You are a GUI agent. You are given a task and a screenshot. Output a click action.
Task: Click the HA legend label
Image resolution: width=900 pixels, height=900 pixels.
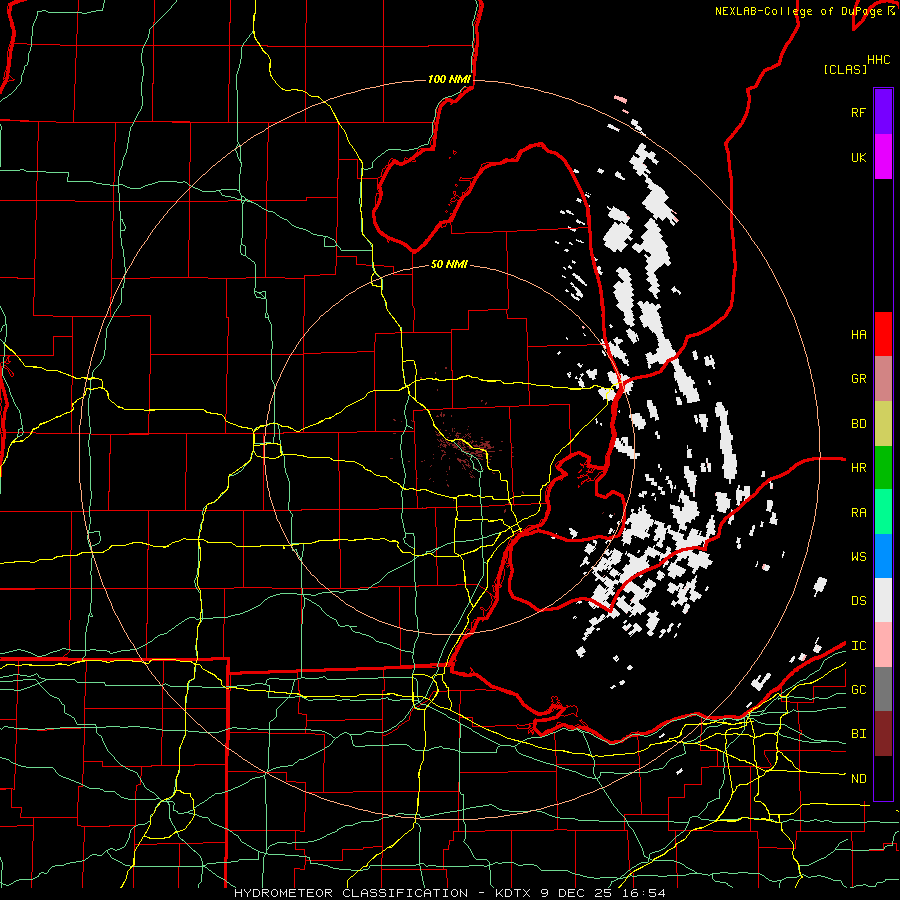point(858,334)
